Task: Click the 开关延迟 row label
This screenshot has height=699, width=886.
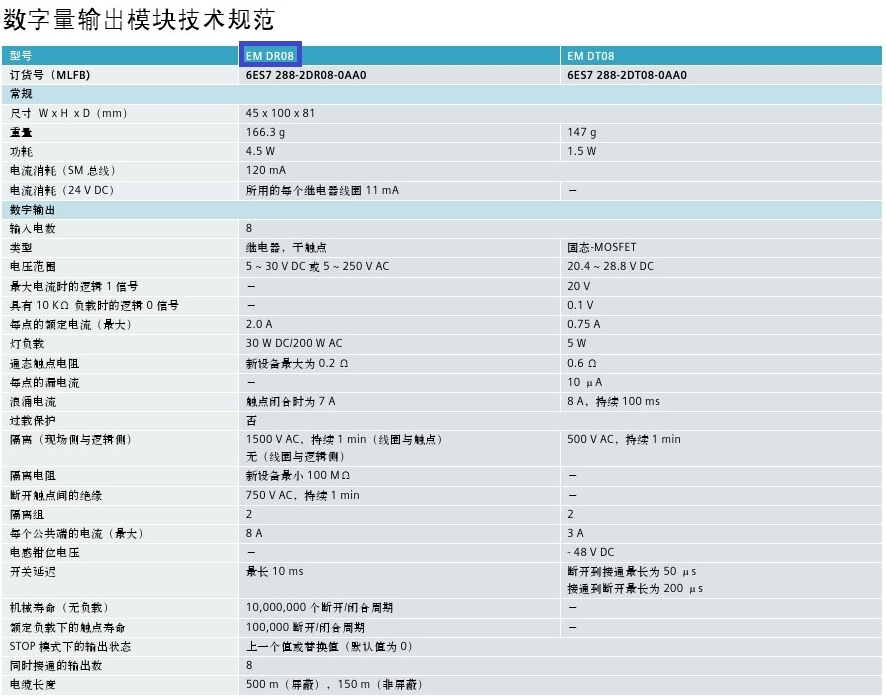Action: 32,571
